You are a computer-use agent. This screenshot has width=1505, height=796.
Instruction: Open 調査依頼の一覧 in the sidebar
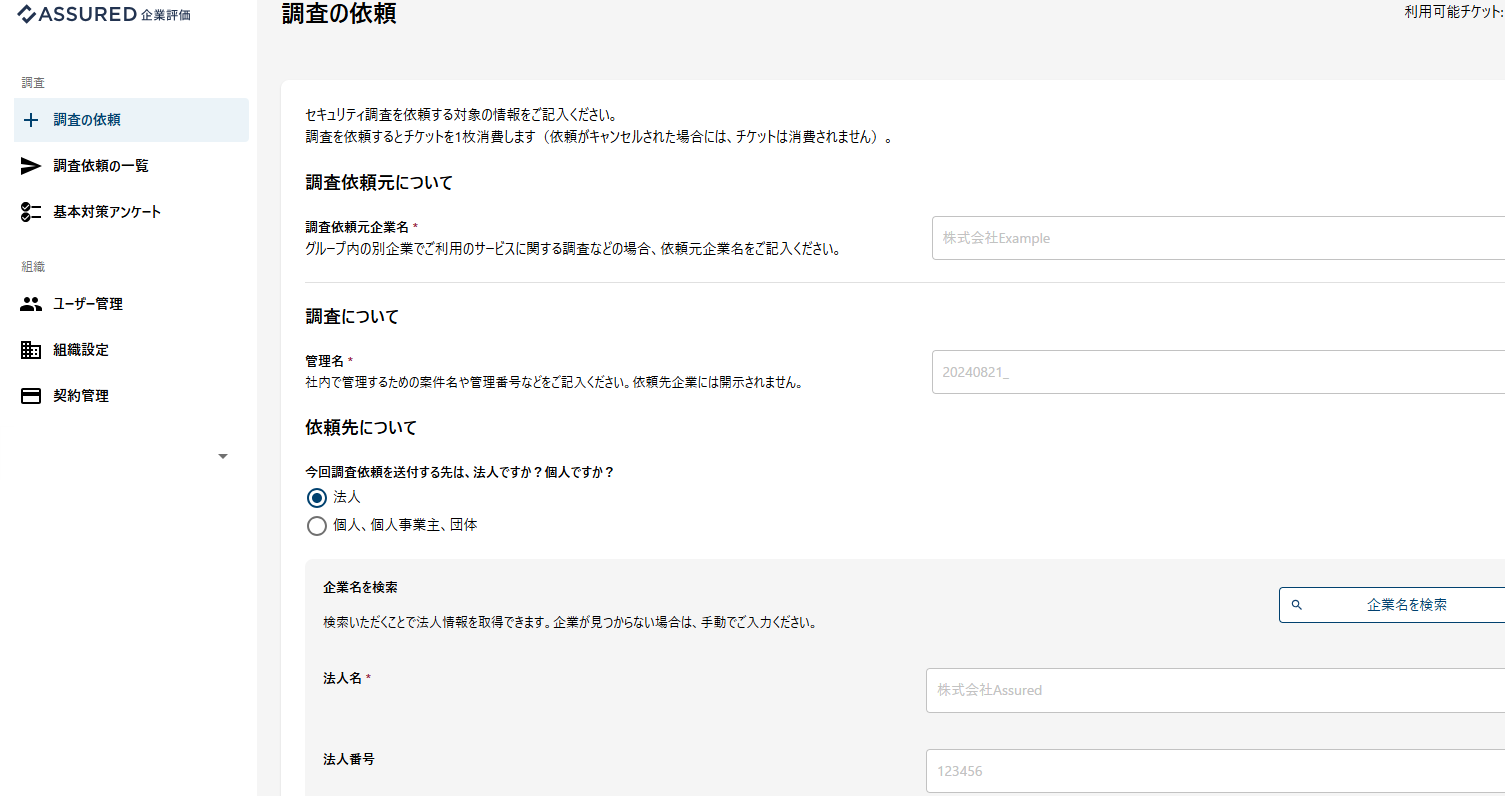[131, 166]
